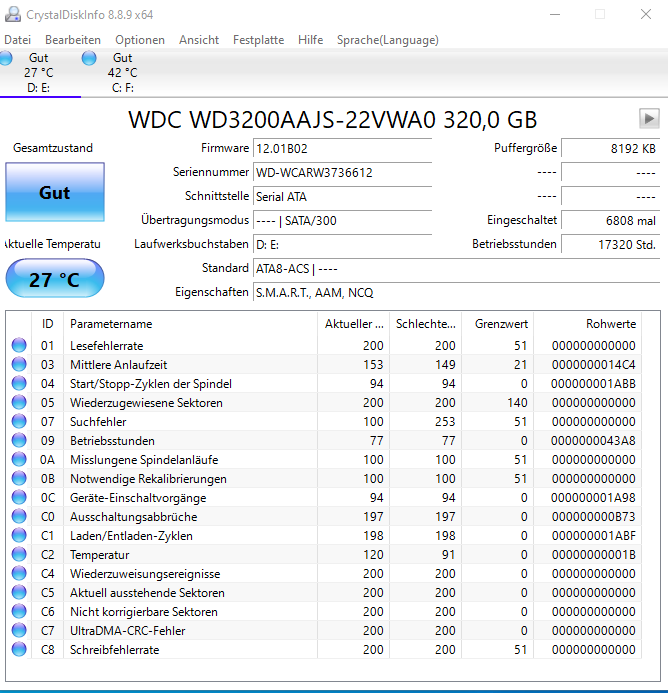Click the Laufwerksbuchstaben field D: E:

coord(343,244)
